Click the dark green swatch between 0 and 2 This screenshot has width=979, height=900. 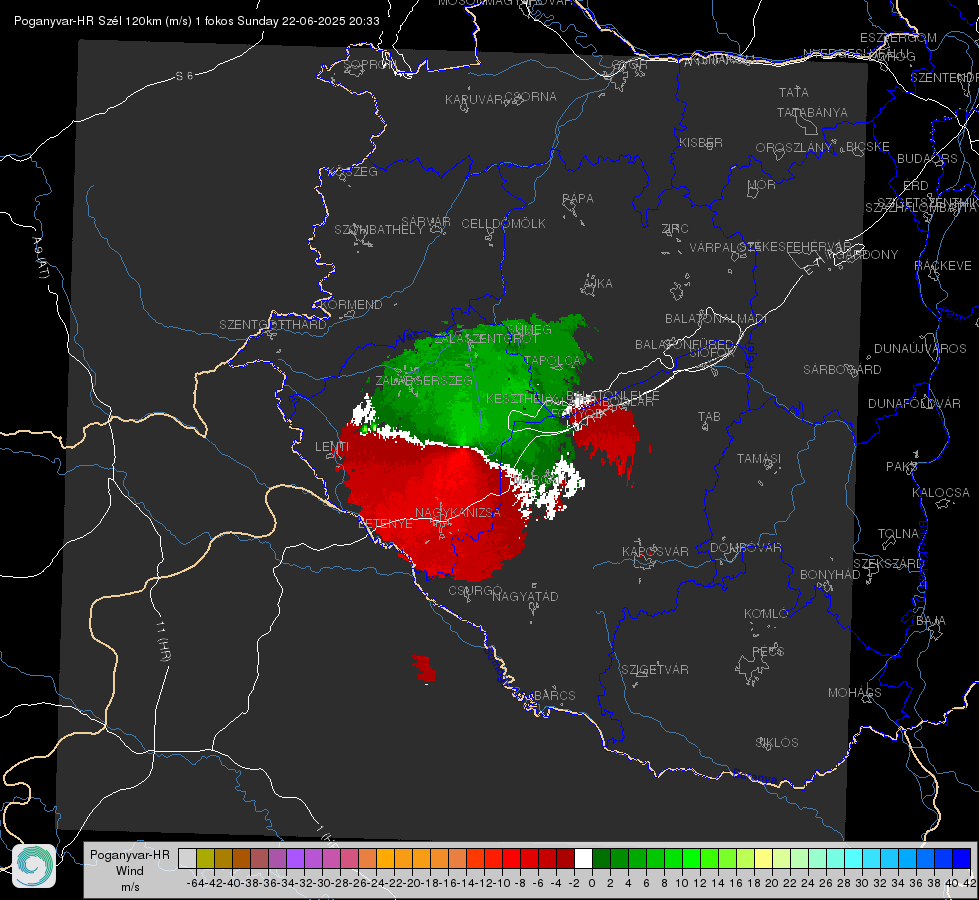point(601,858)
